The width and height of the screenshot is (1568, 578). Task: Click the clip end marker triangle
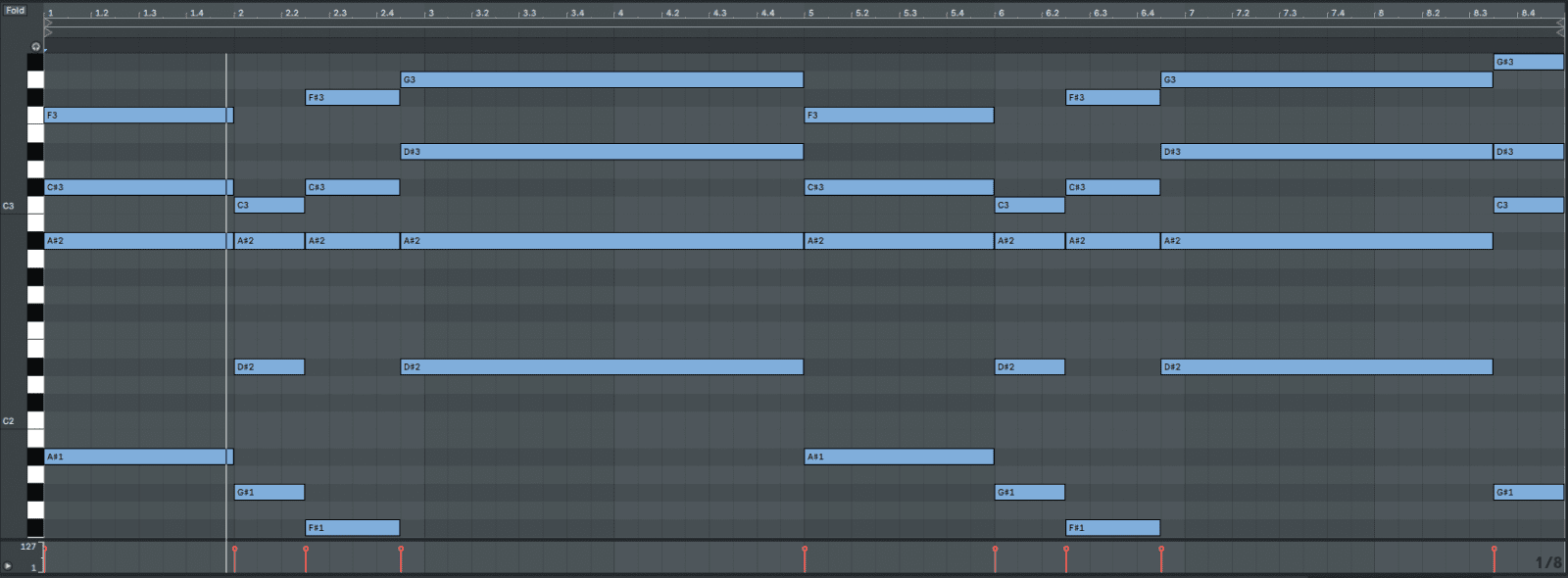click(x=1560, y=32)
